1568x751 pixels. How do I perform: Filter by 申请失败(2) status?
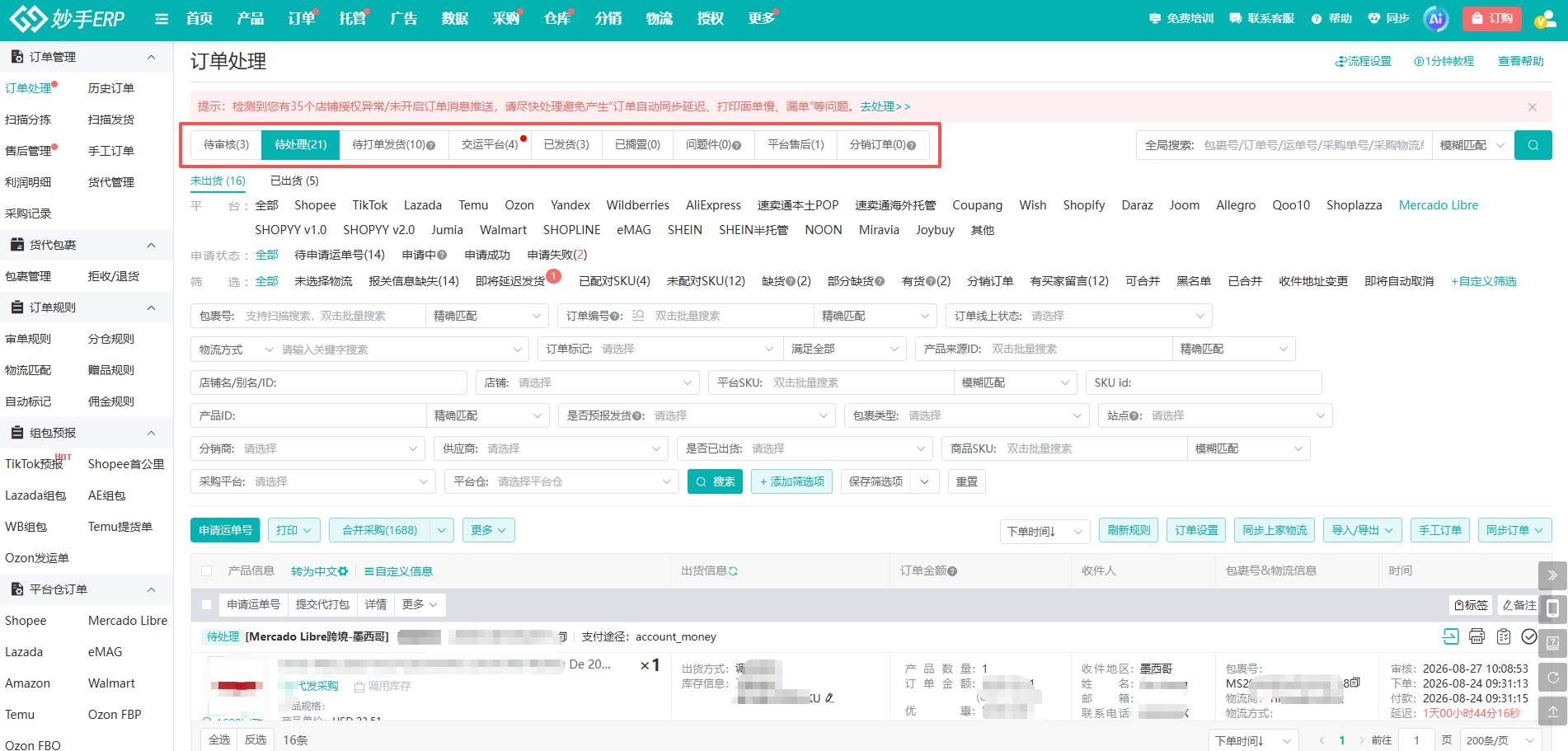tap(557, 255)
